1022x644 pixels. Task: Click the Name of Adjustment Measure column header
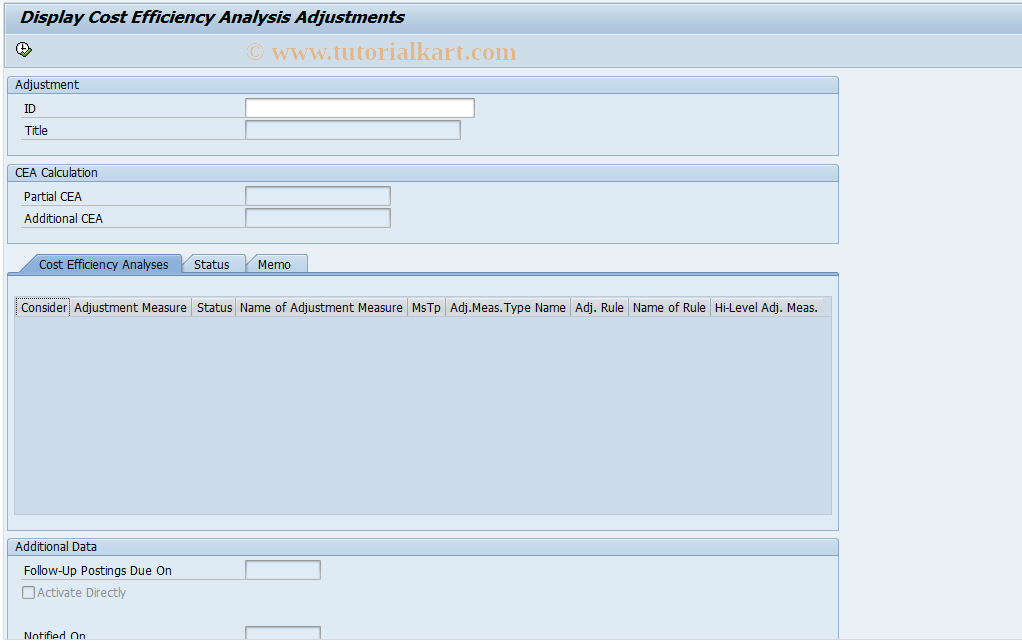pos(321,308)
